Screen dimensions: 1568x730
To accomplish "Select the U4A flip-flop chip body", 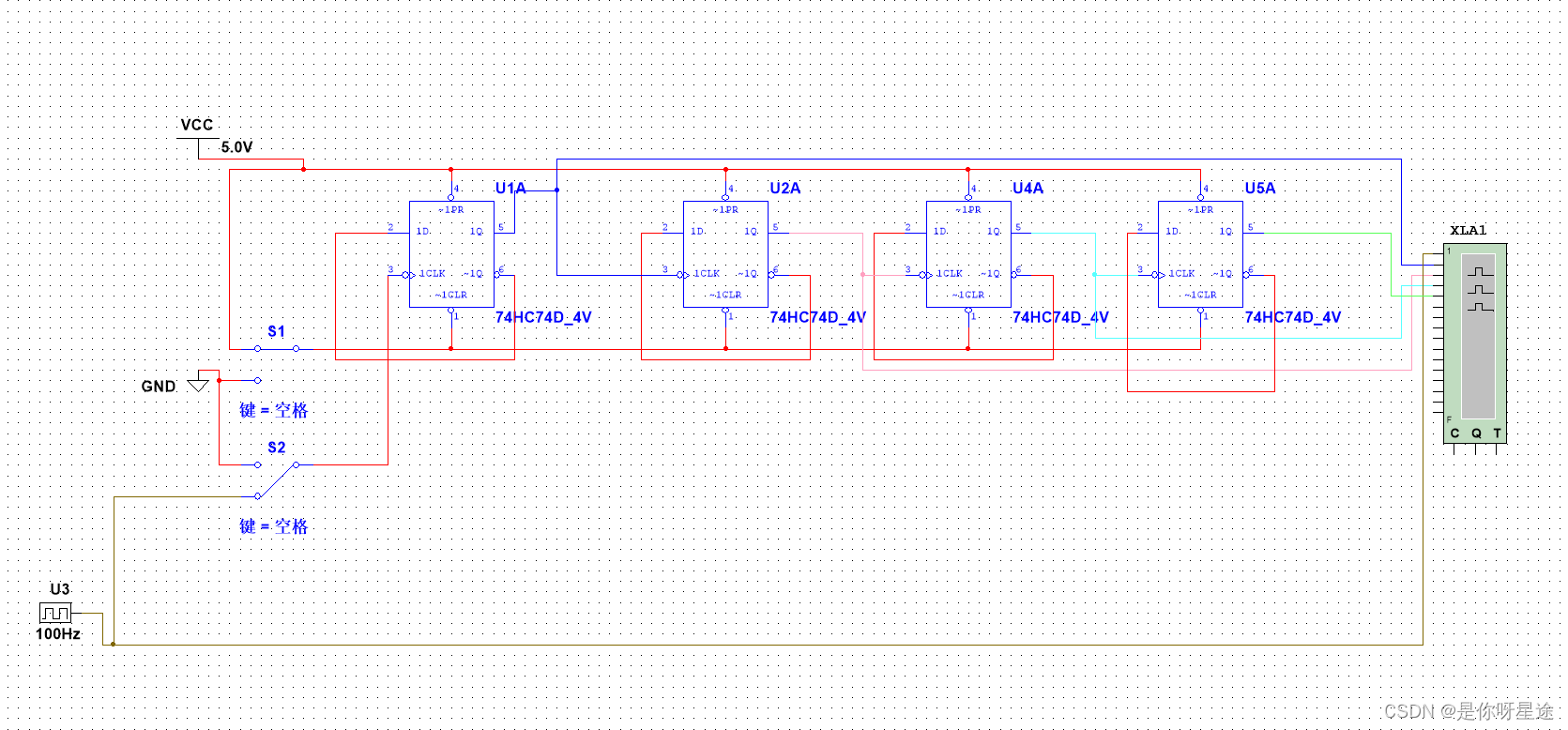I will pyautogui.click(x=968, y=254).
